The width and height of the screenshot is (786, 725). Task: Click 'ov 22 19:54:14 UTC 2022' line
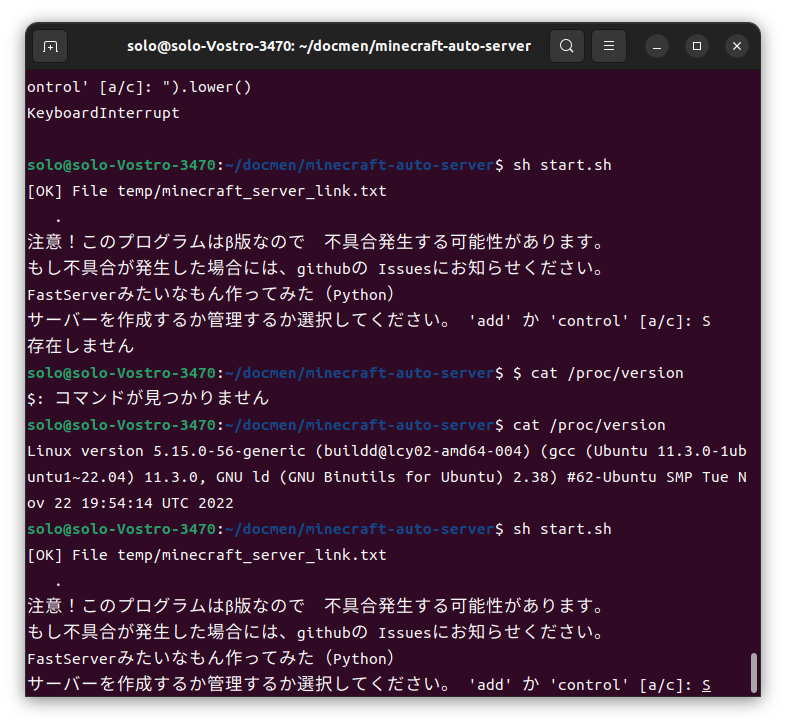pos(130,503)
